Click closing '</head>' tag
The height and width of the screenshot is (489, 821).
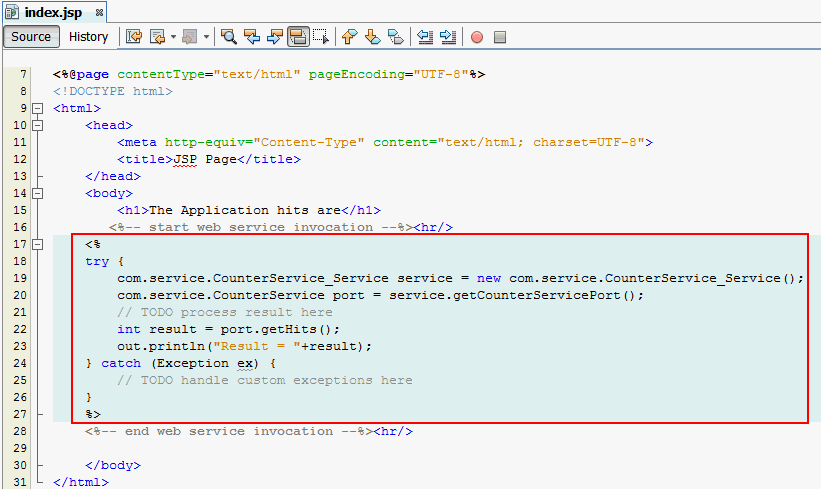[x=113, y=176]
